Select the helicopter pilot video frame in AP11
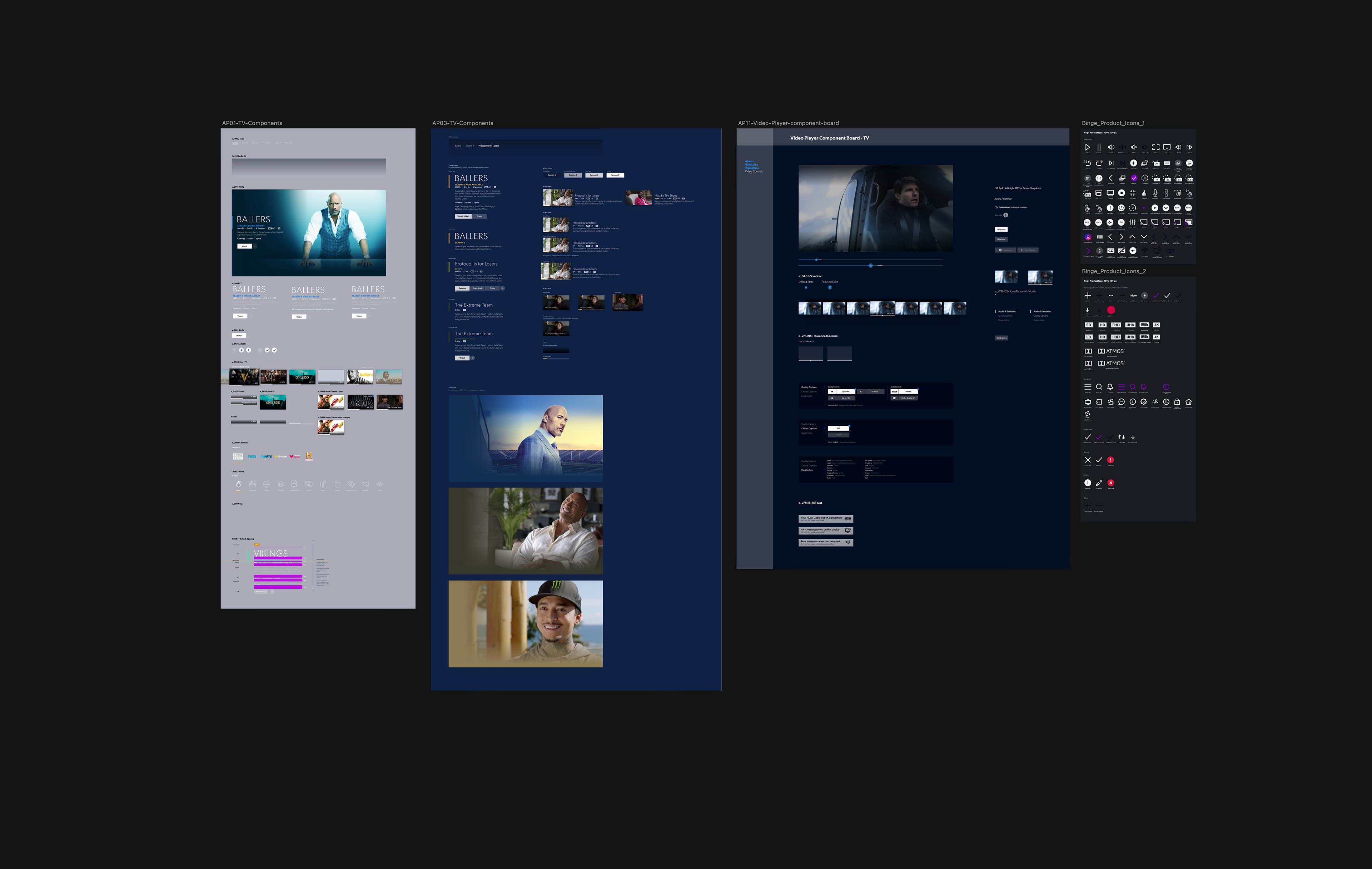Viewport: 1372px width, 869px height. click(875, 208)
